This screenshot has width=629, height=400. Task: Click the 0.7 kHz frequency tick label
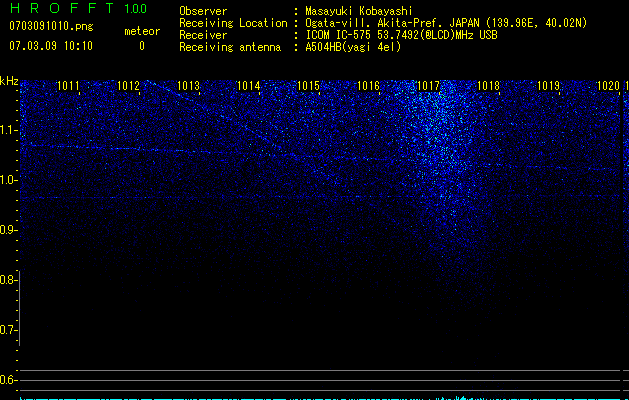(8, 330)
